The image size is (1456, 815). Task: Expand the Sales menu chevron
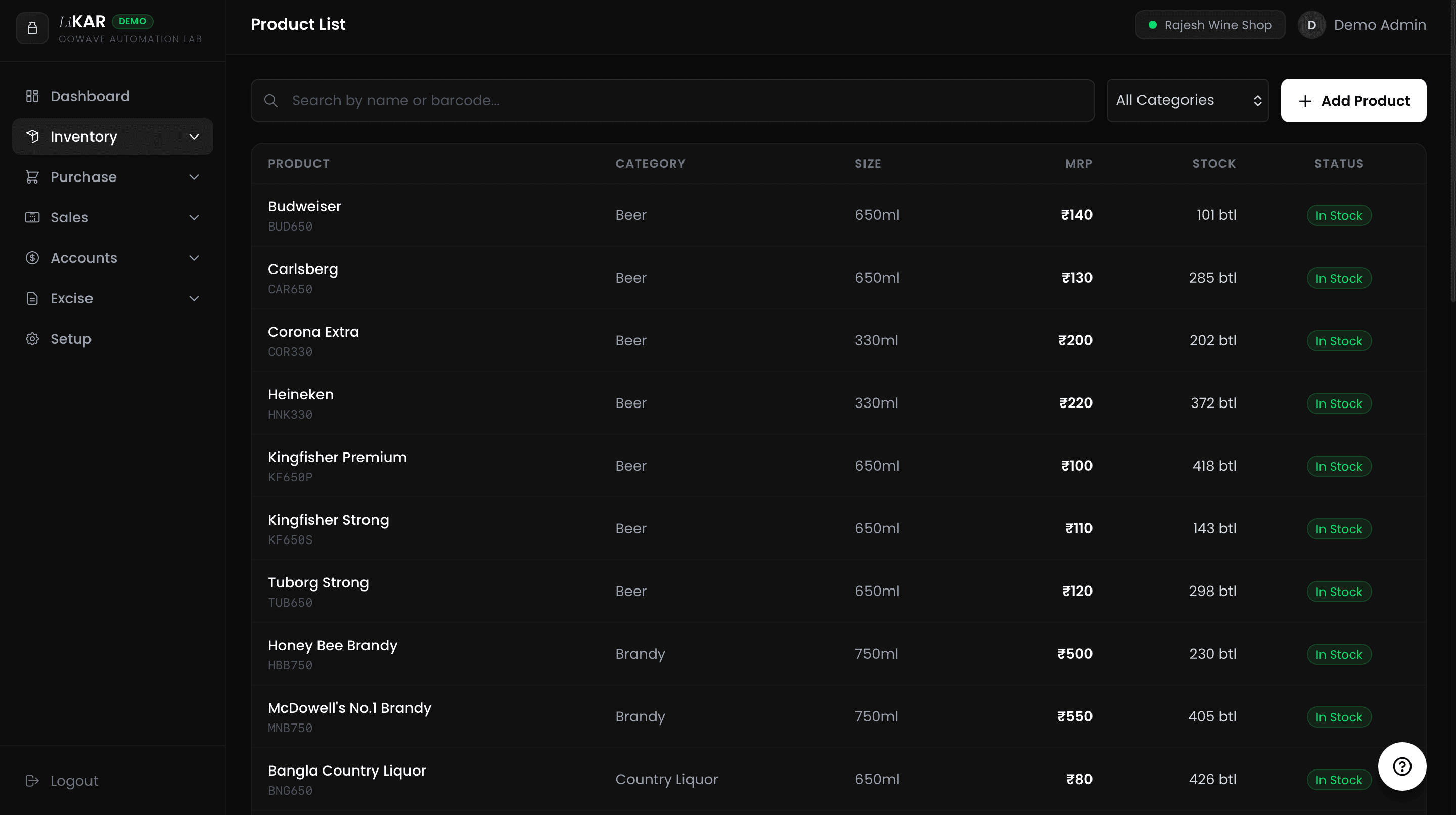[x=194, y=217]
